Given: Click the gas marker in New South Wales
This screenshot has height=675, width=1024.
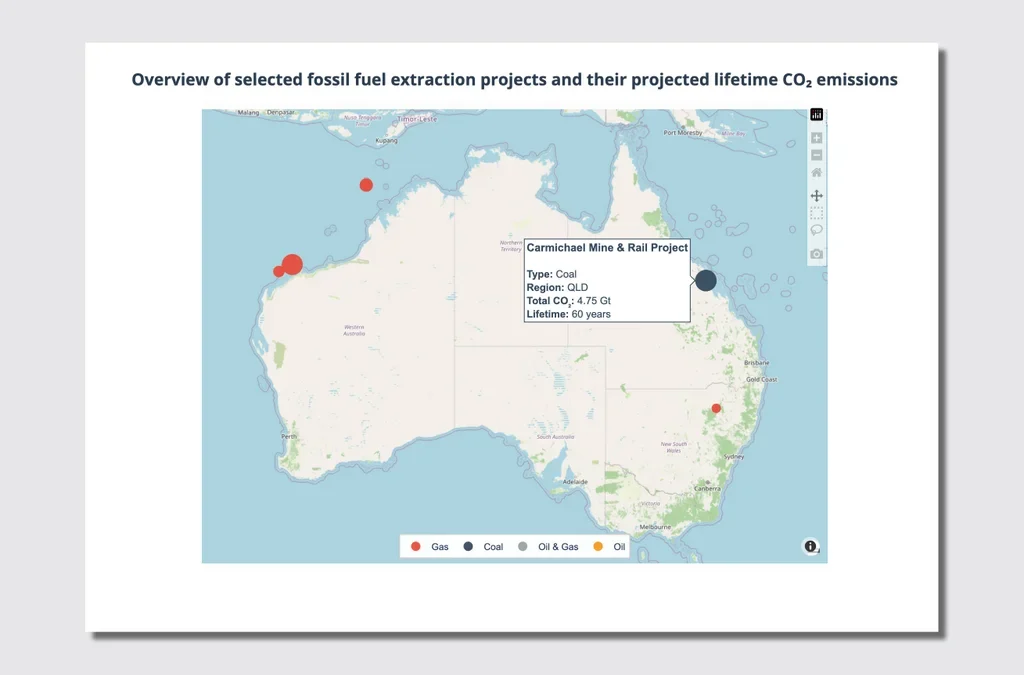Looking at the screenshot, I should pyautogui.click(x=716, y=408).
